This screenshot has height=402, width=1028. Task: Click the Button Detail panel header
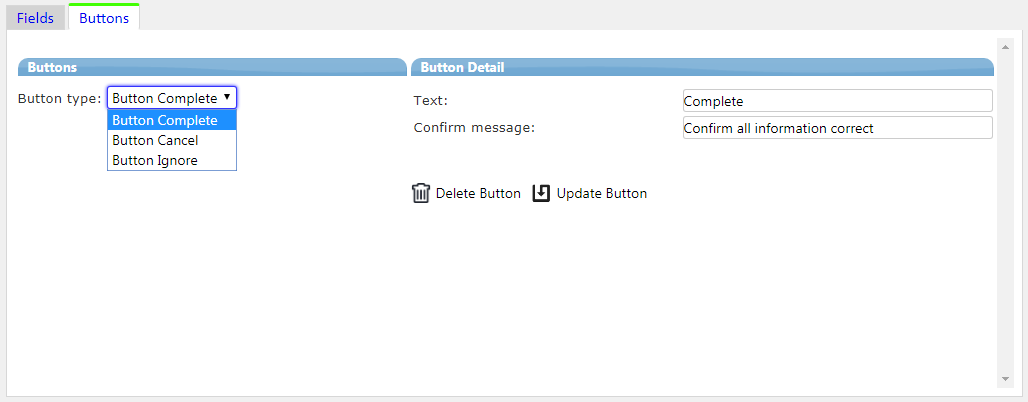tap(702, 67)
